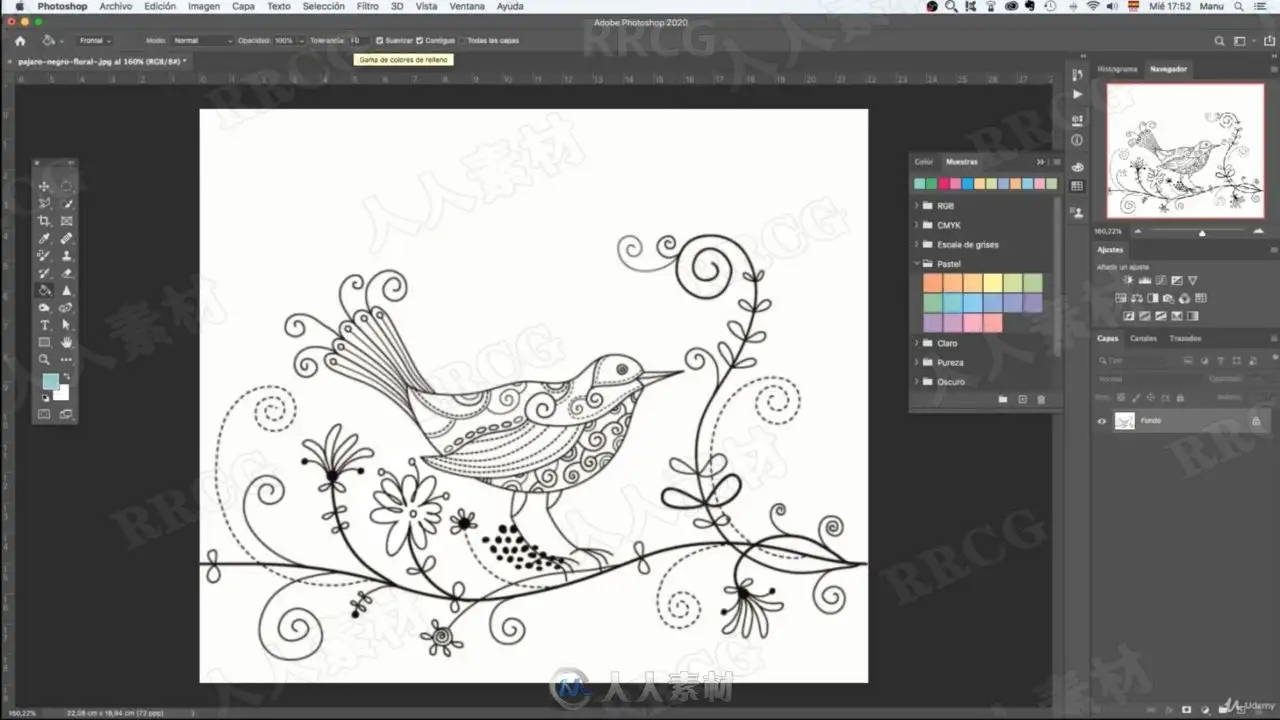
Task: Switch to the Color tab
Action: [x=924, y=162]
